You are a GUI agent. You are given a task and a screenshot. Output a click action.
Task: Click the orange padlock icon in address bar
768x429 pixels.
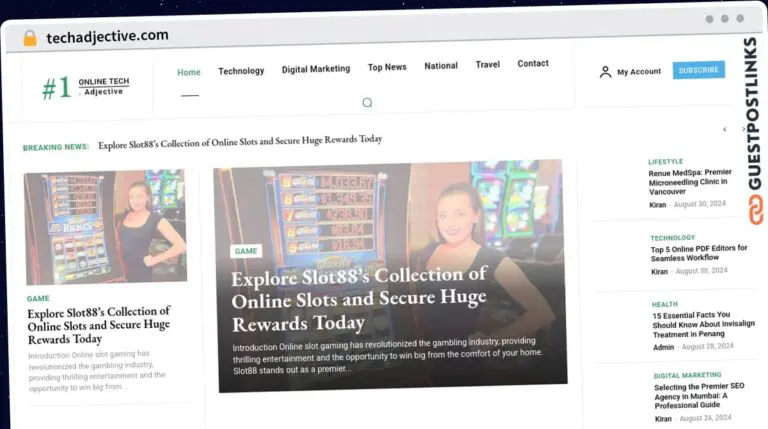[30, 38]
